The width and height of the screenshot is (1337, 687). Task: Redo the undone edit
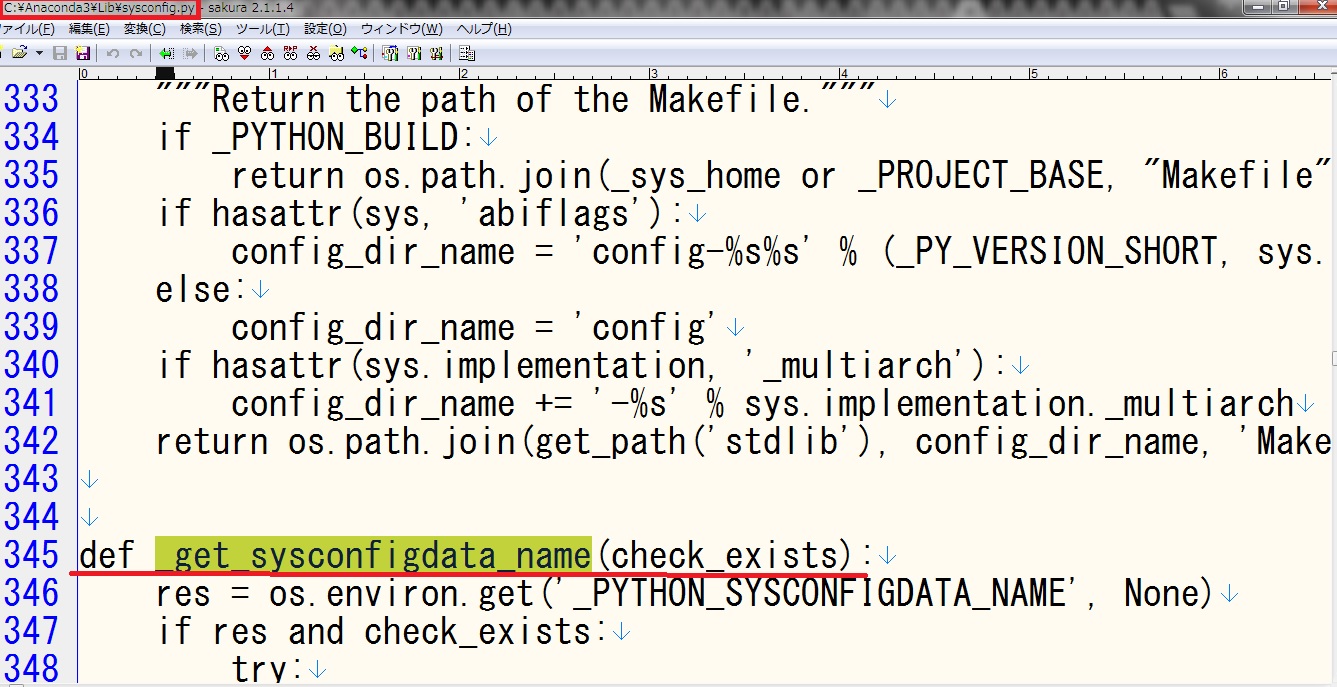pyautogui.click(x=136, y=53)
